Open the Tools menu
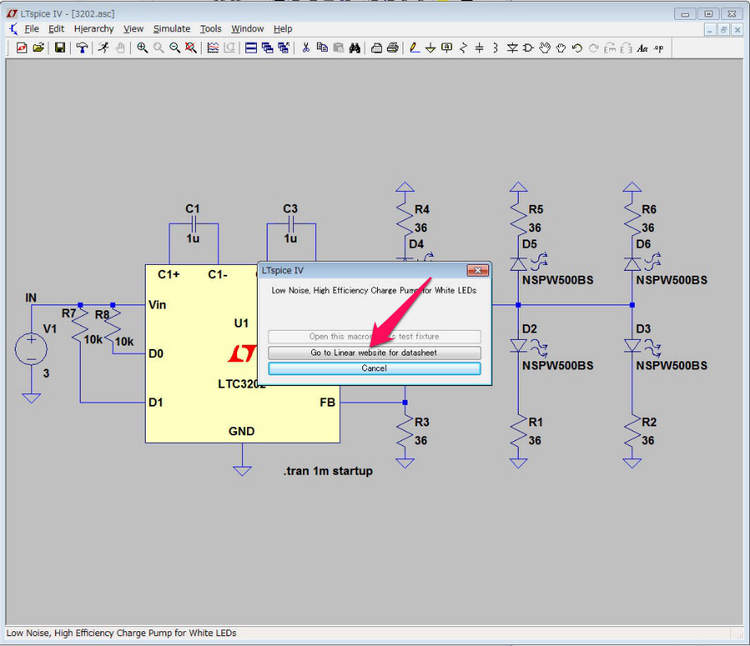This screenshot has width=750, height=646. [210, 29]
